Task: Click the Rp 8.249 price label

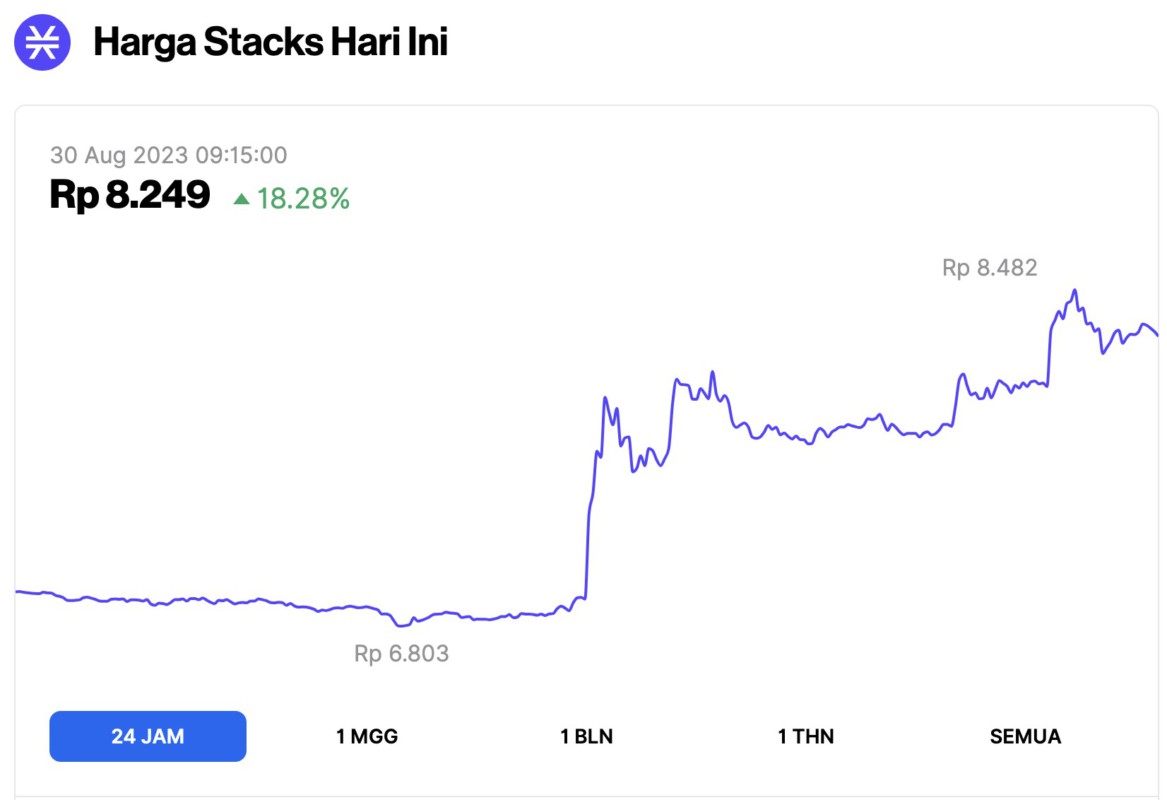Action: pos(130,195)
